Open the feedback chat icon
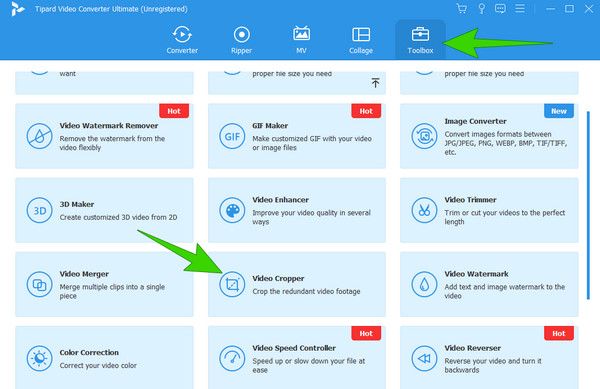 (500, 8)
